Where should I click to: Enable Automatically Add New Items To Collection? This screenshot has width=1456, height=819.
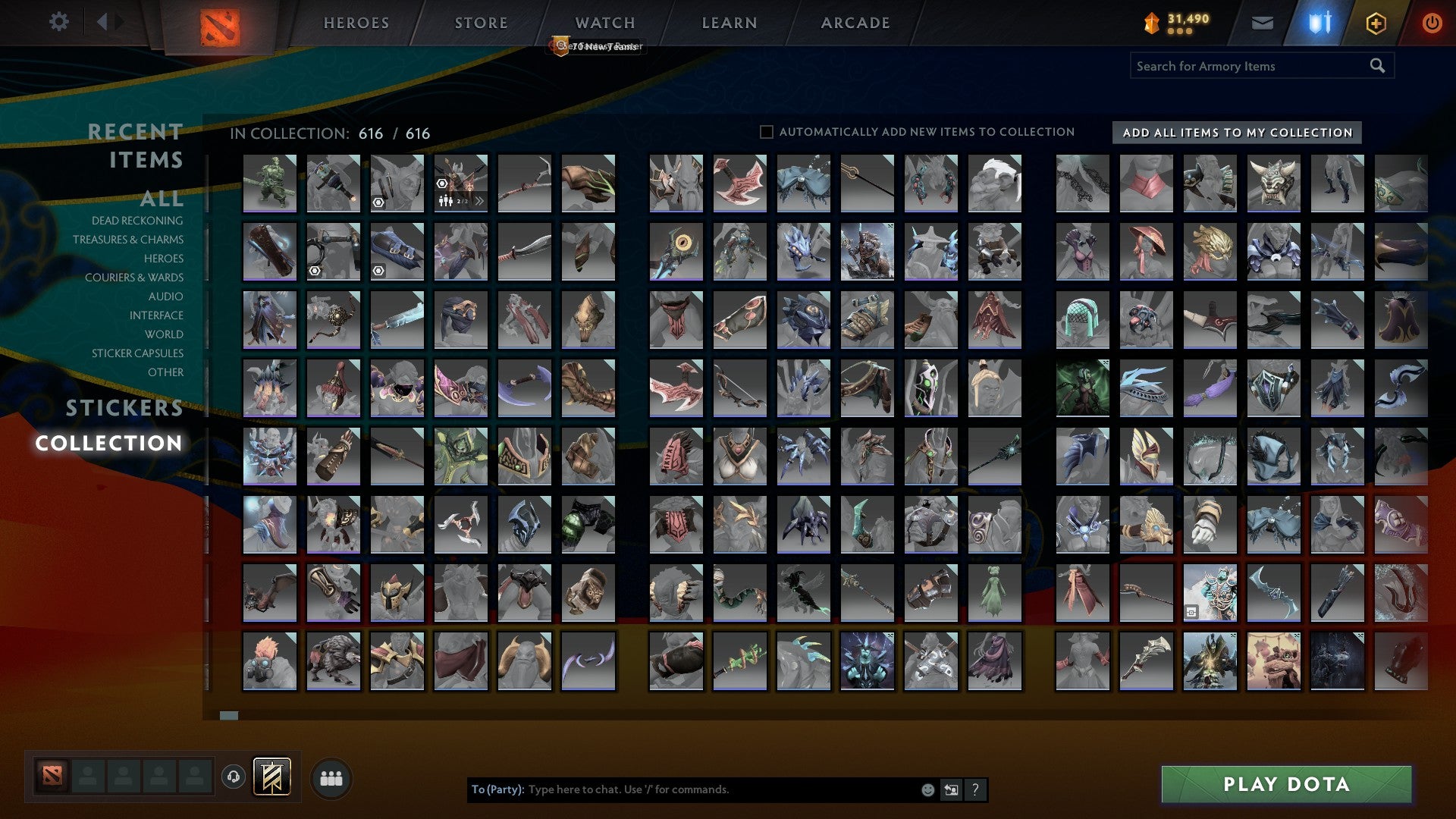click(766, 131)
